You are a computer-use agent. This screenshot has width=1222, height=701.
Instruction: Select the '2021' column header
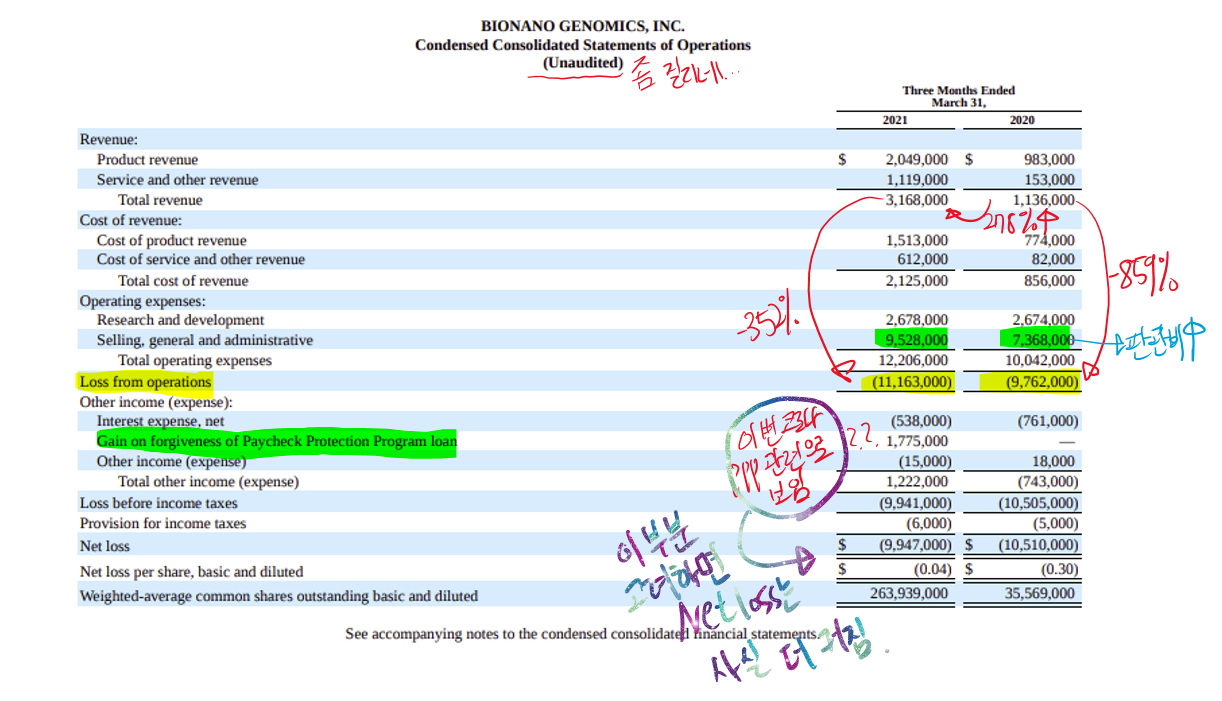click(895, 120)
